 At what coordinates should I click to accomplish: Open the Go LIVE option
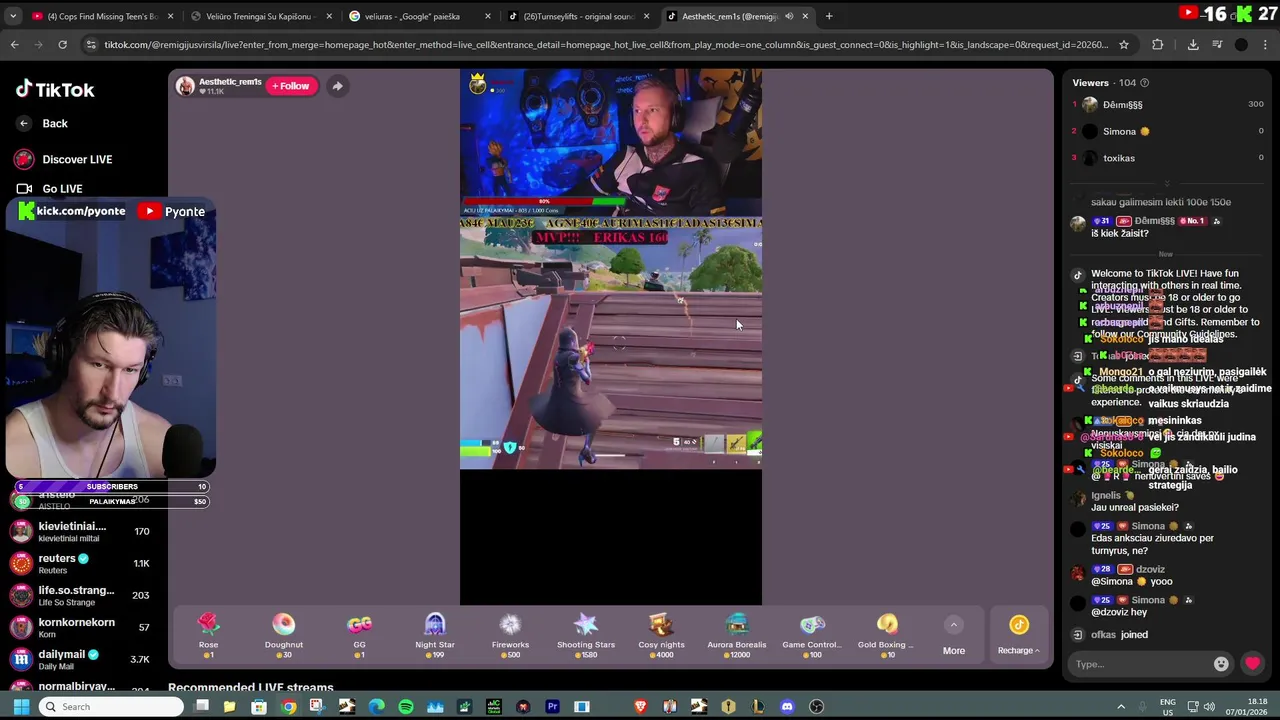click(49, 188)
